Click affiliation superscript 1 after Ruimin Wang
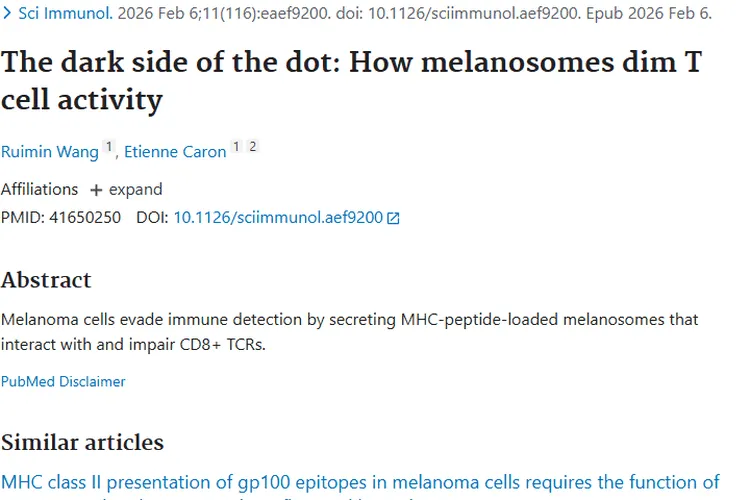 pos(109,147)
